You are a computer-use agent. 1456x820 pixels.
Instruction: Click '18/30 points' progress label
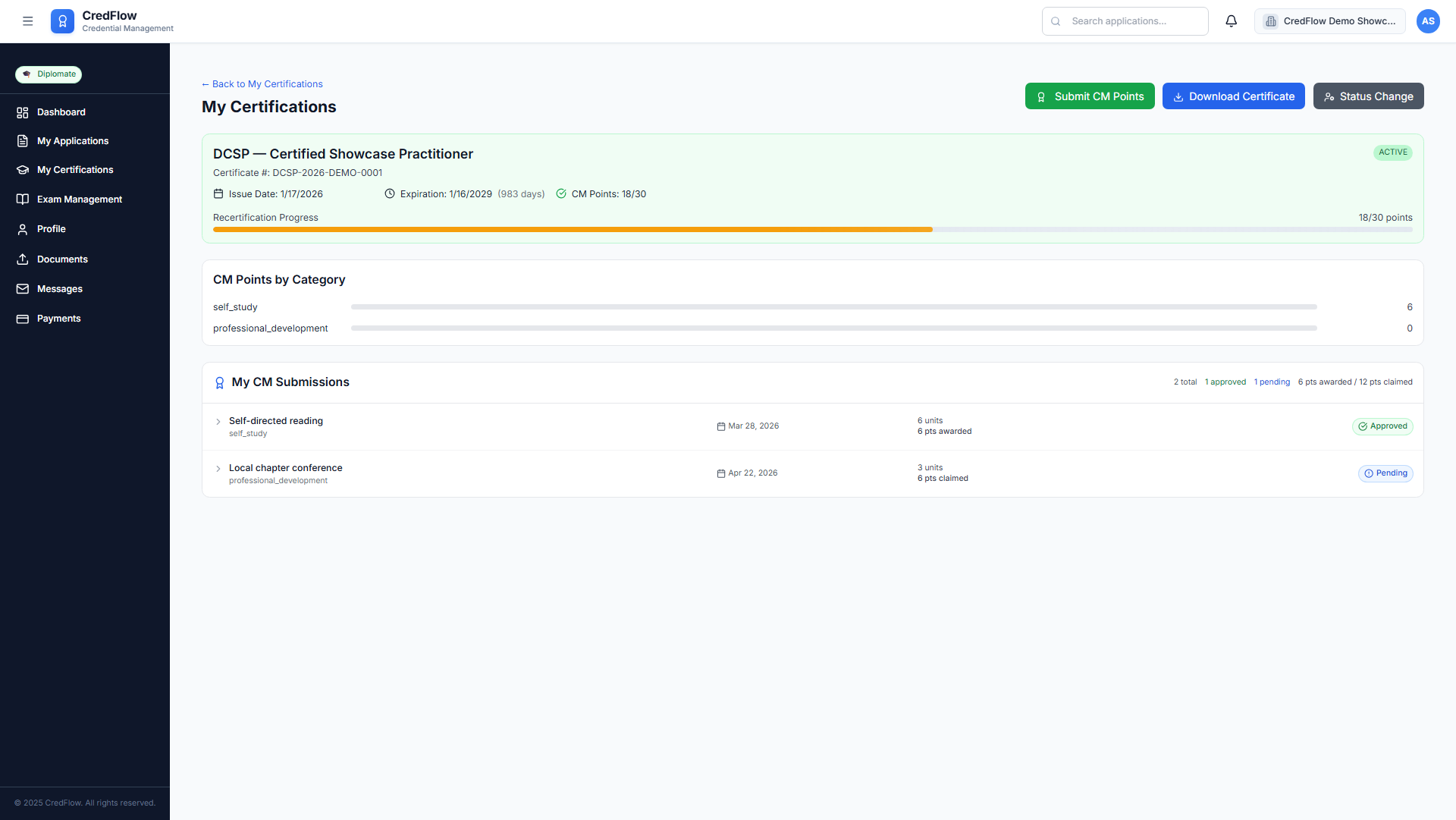click(x=1385, y=218)
